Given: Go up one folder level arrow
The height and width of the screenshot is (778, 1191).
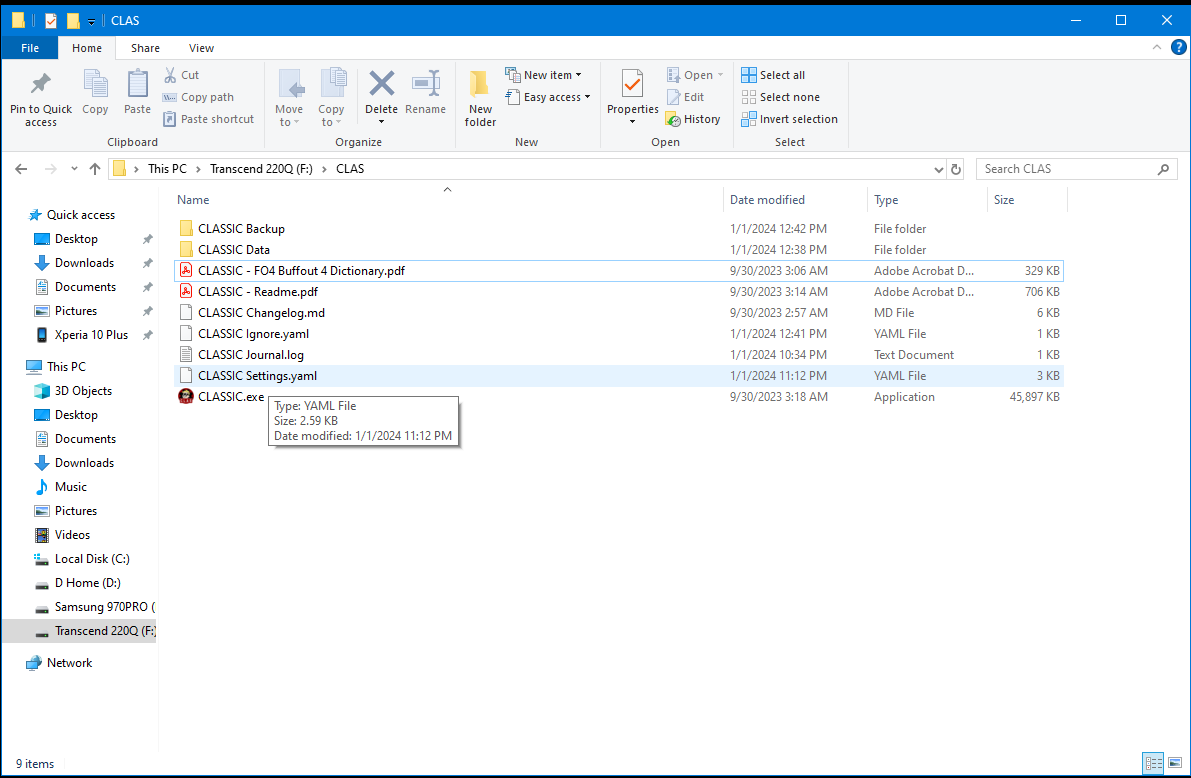Looking at the screenshot, I should point(95,169).
